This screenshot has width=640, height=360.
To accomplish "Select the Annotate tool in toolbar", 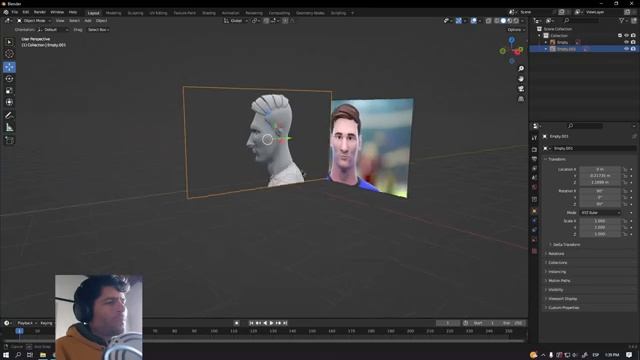I will (x=9, y=116).
